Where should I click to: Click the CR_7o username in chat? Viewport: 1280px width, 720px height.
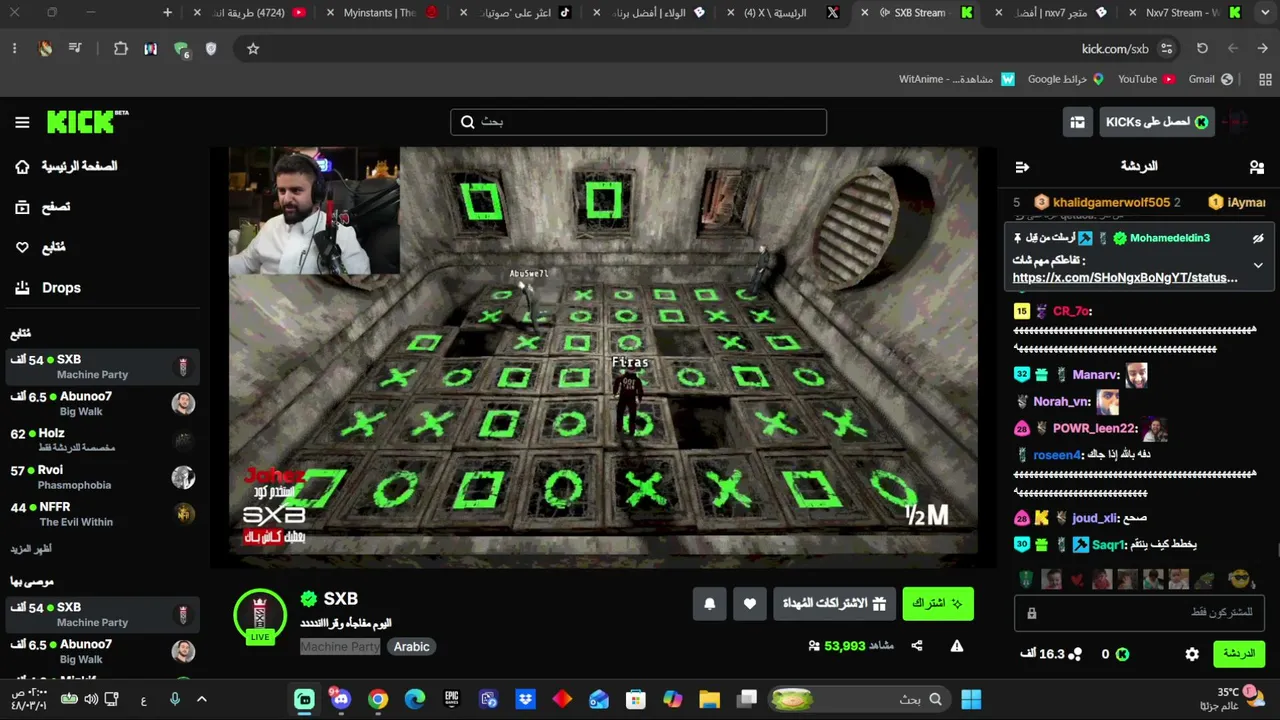click(x=1070, y=311)
